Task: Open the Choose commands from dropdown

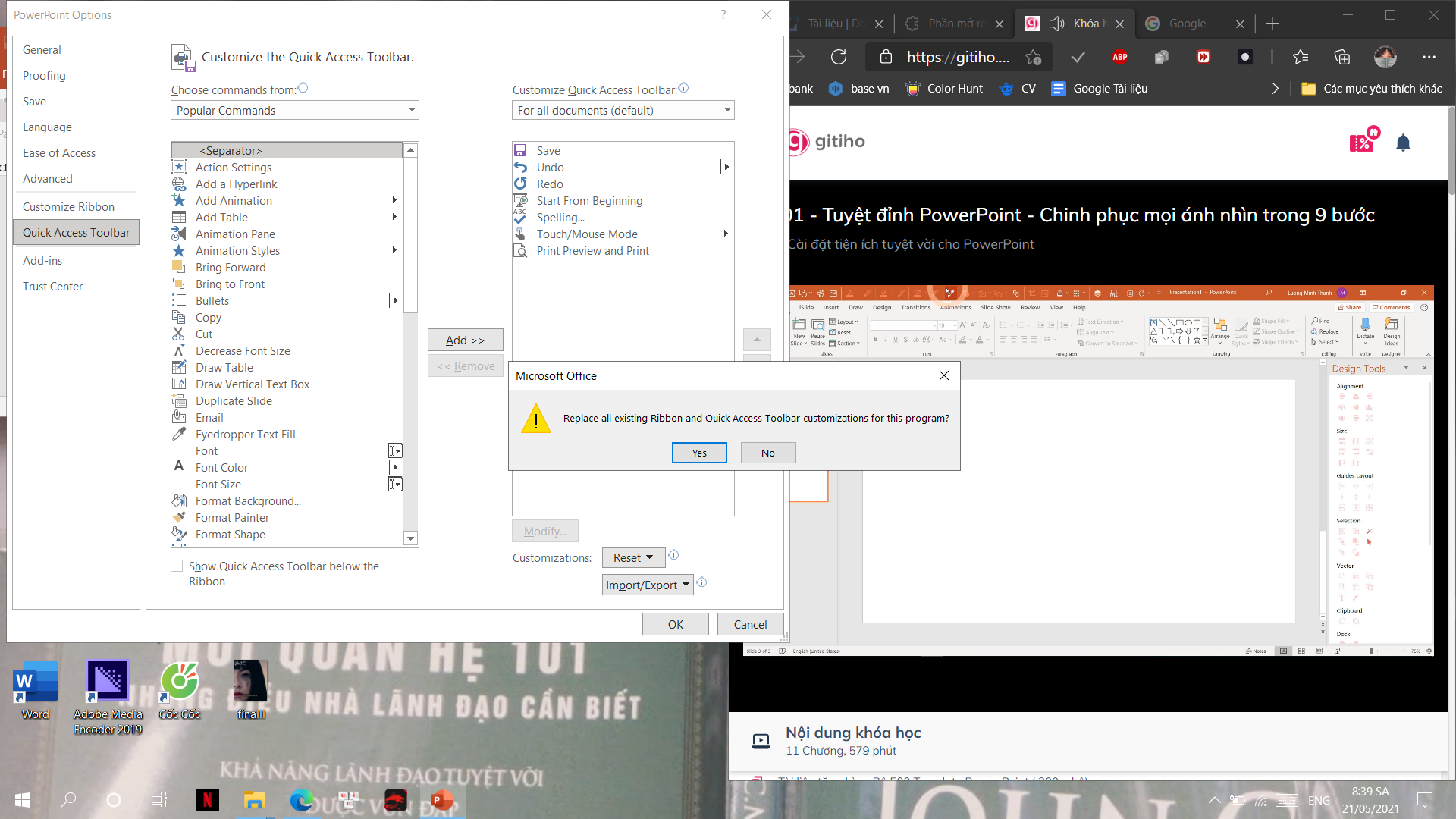Action: [x=295, y=110]
